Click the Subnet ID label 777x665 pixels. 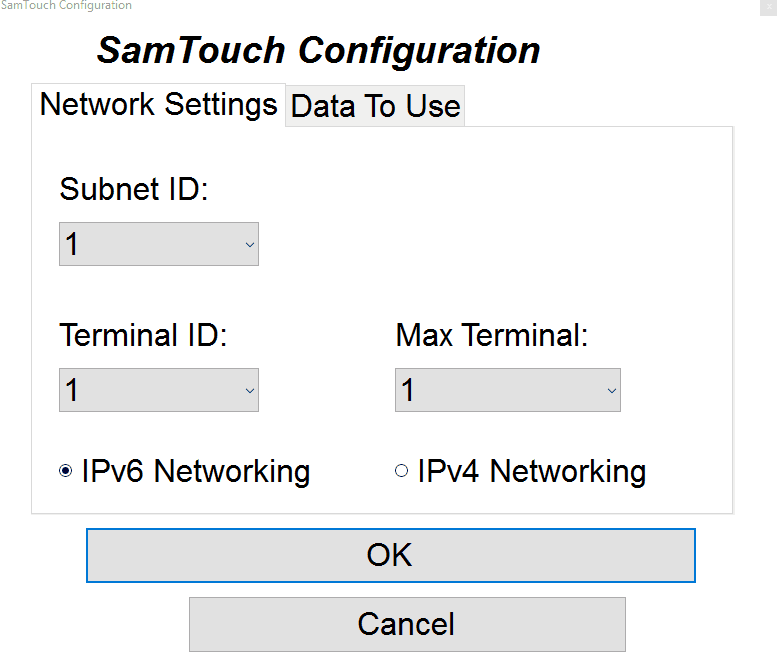(134, 189)
